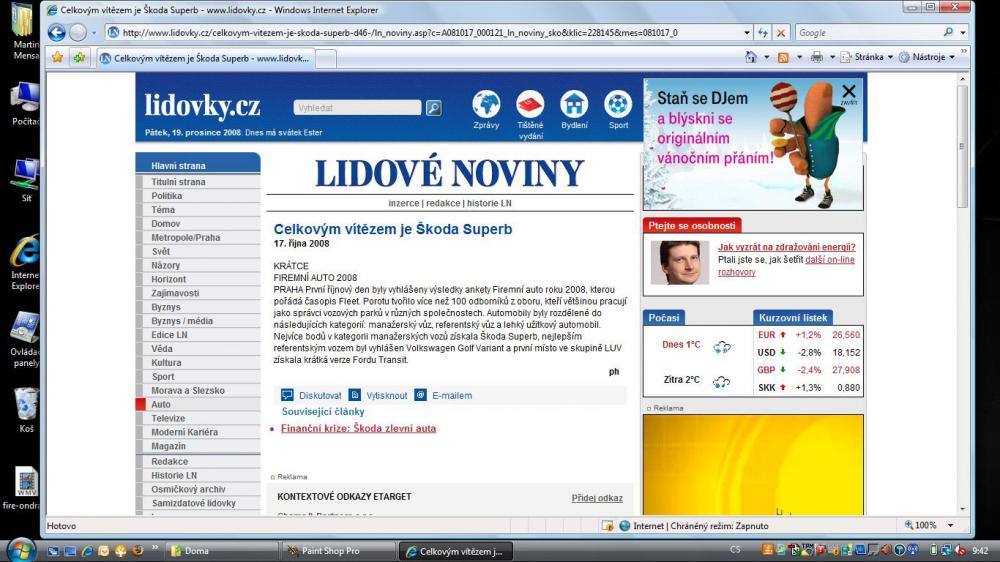1000x562 pixels.
Task: Open recent pages dropdown next to Forward
Action: (x=94, y=32)
